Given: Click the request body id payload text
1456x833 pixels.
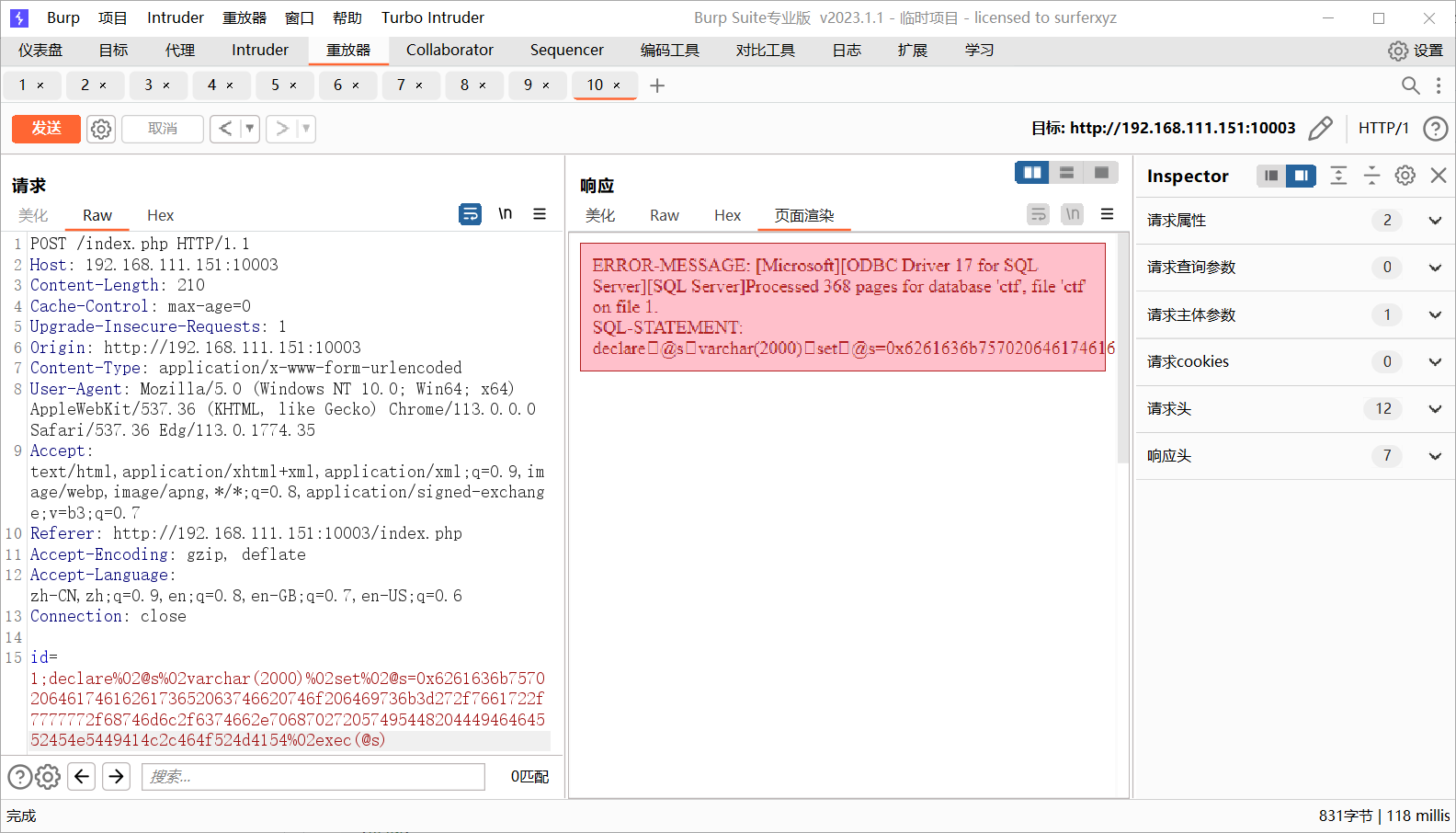Looking at the screenshot, I should 288,709.
